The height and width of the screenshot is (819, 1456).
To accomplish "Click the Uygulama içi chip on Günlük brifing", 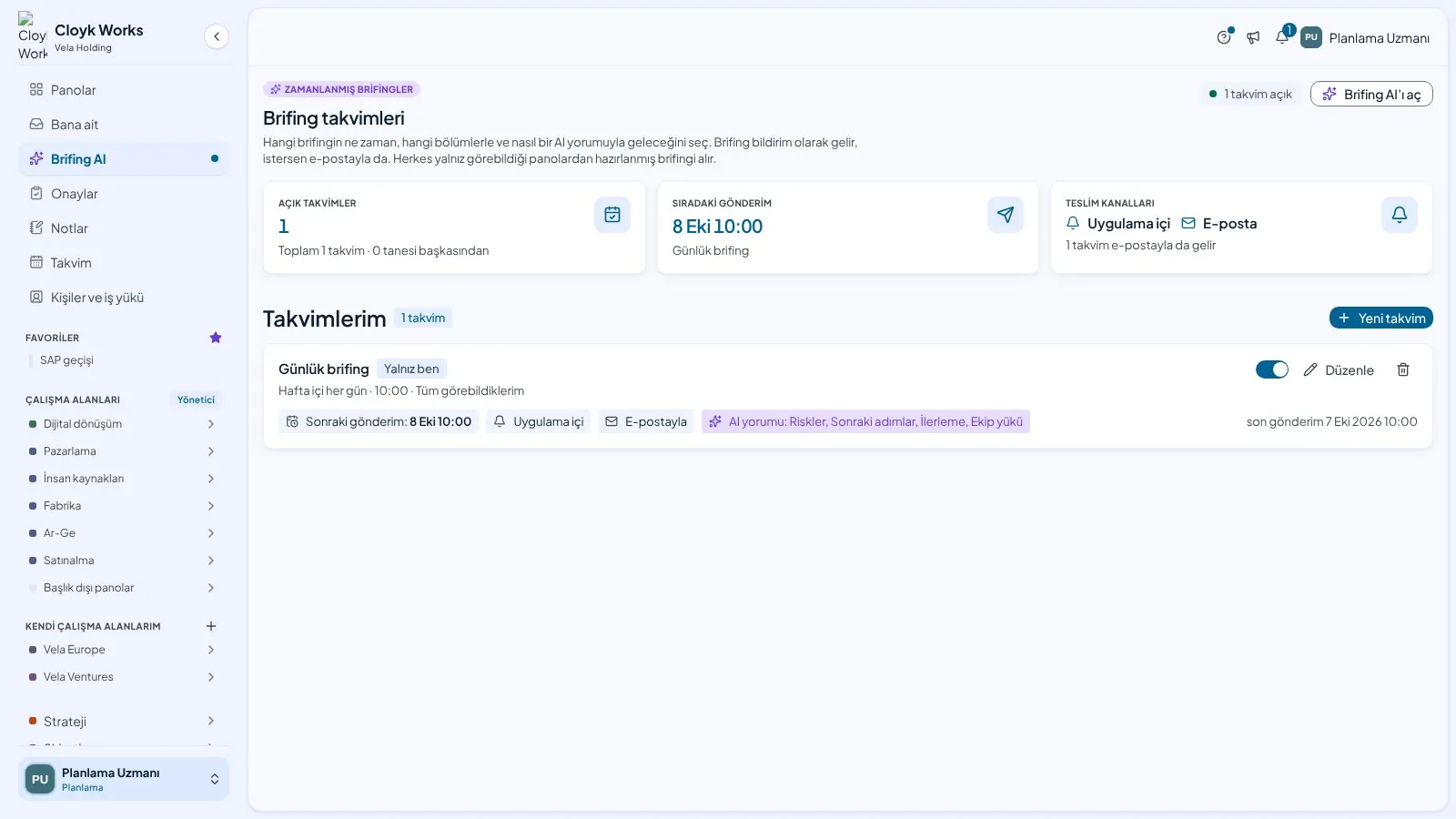I will click(539, 421).
